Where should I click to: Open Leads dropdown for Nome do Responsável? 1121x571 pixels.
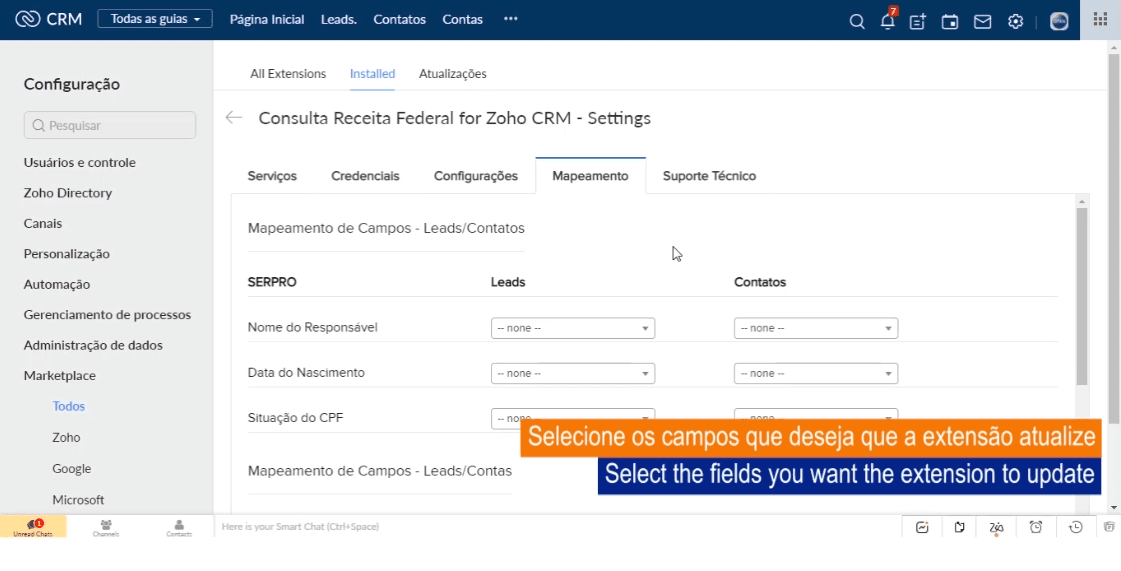click(572, 328)
